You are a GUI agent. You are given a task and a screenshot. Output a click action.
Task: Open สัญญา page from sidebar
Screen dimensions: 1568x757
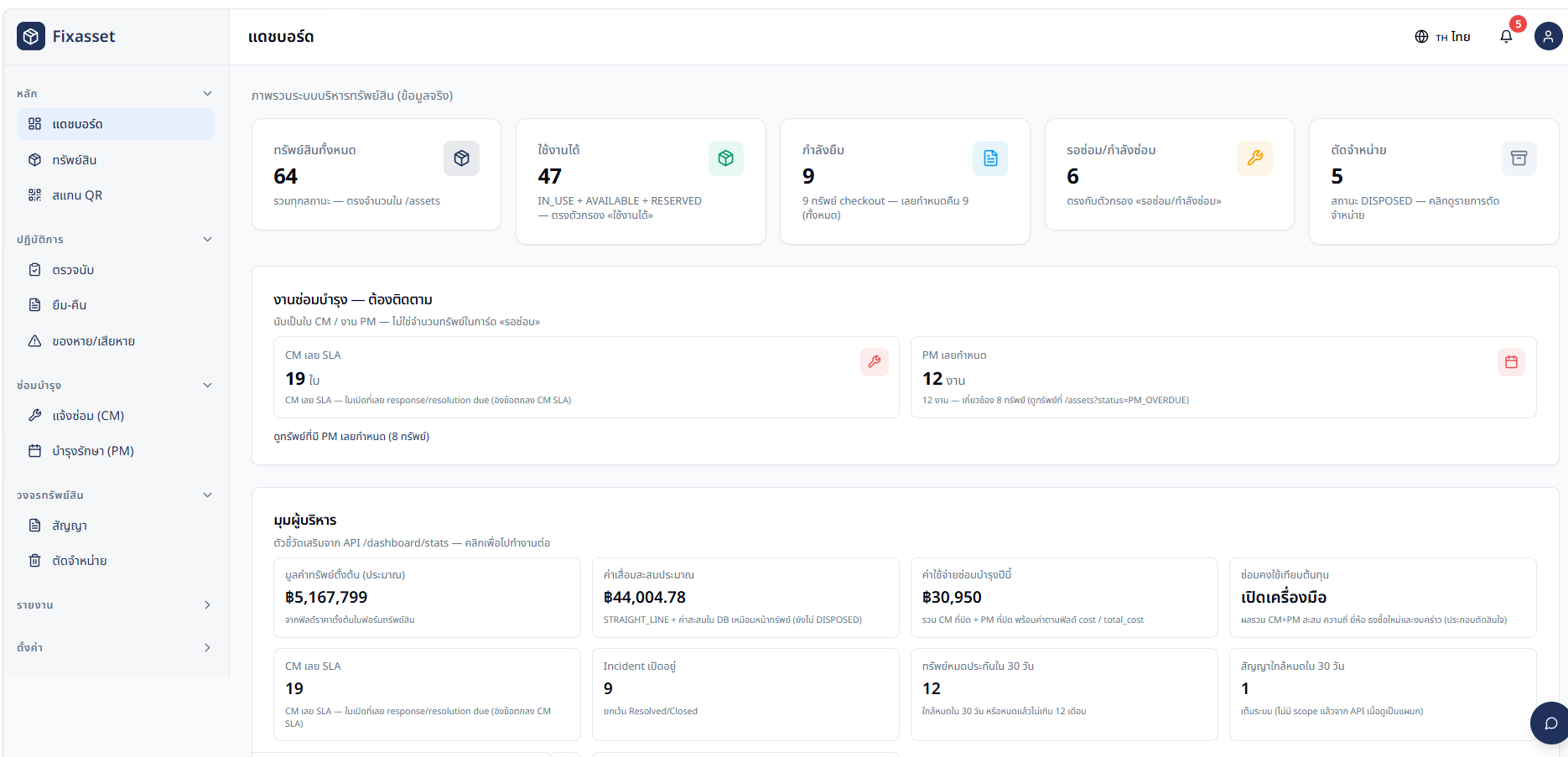tap(116, 526)
